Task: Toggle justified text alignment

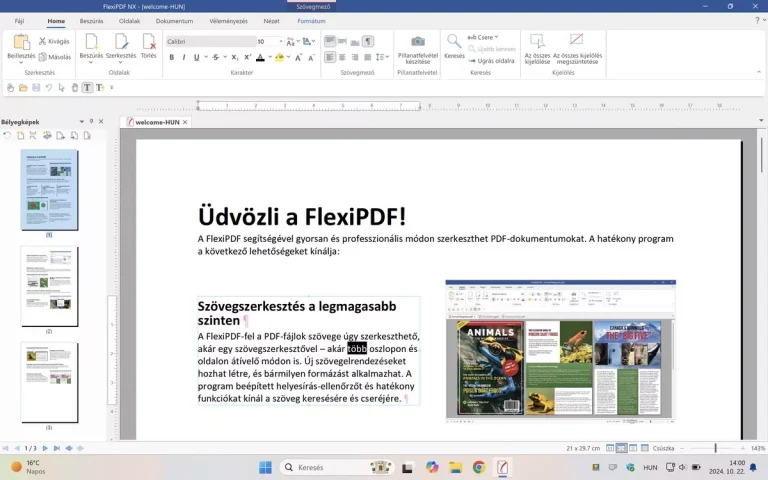Action: pos(368,57)
